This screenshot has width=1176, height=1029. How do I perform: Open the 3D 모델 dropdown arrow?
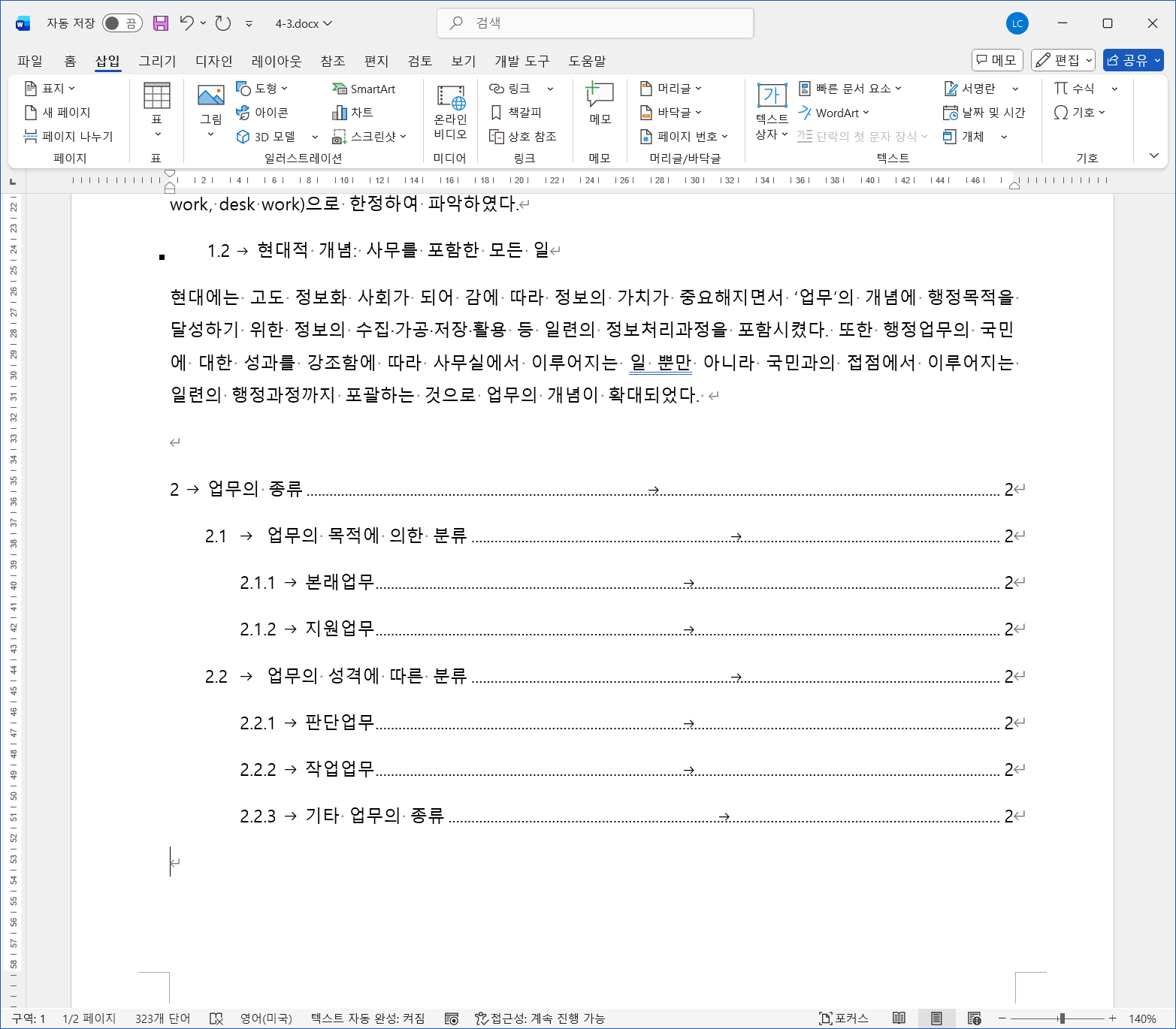point(315,137)
